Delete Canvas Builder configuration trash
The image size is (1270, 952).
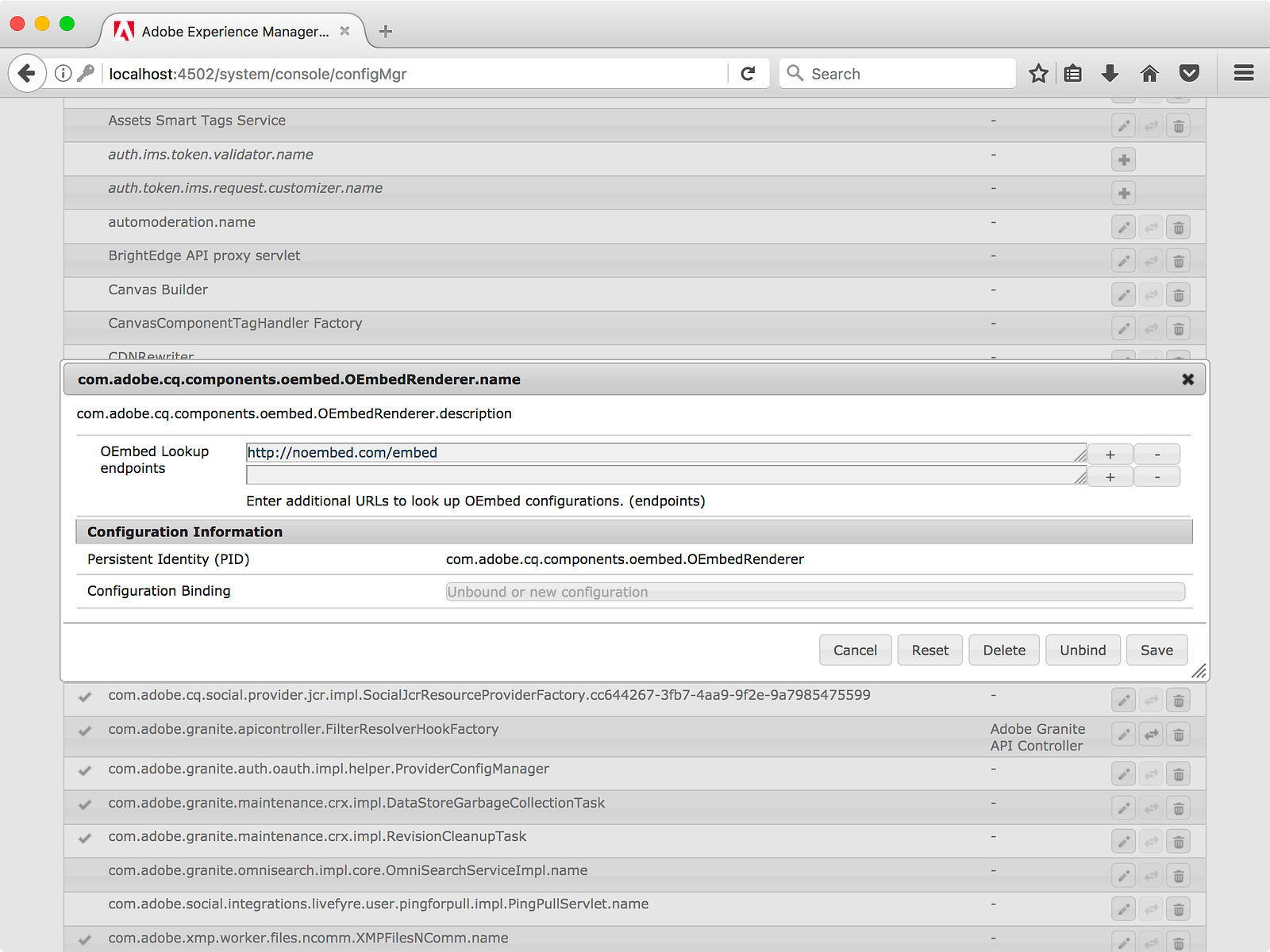click(x=1179, y=295)
